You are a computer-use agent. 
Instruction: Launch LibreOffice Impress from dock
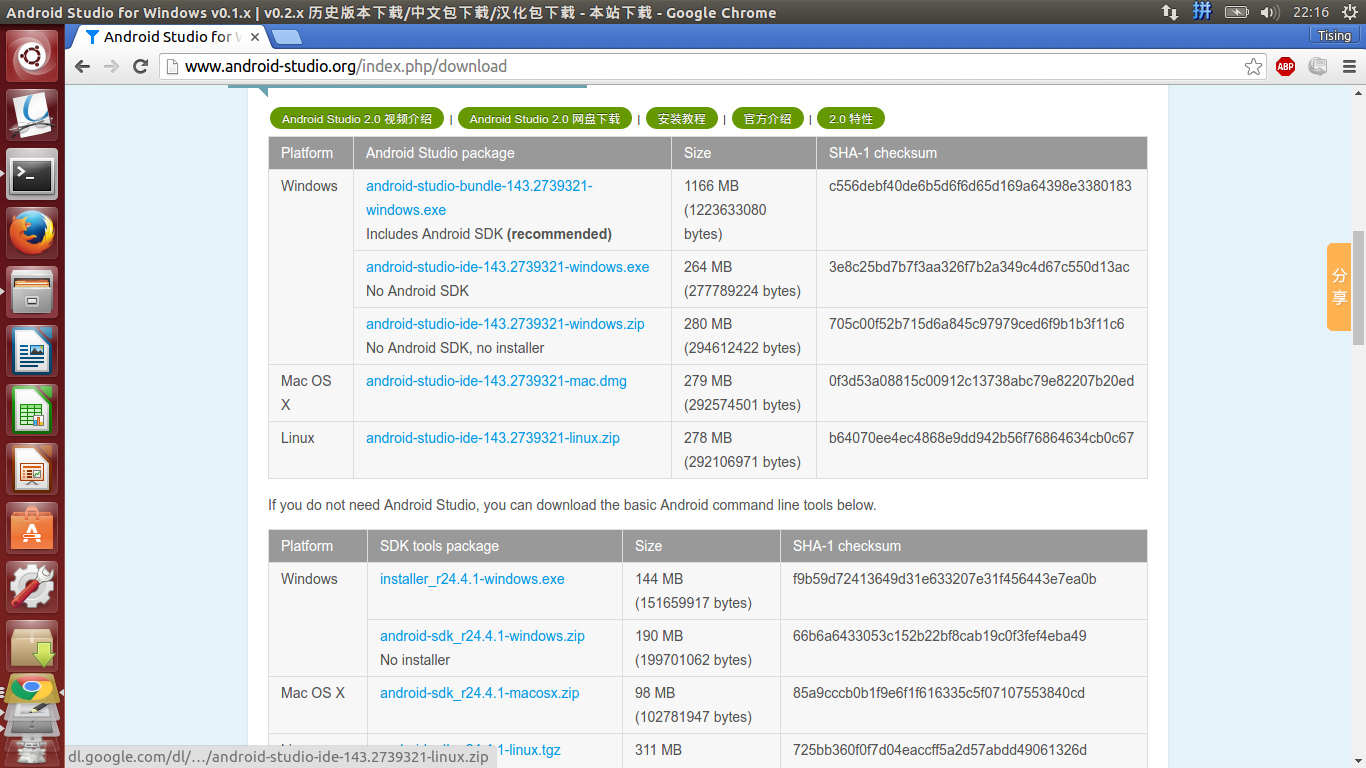point(33,469)
